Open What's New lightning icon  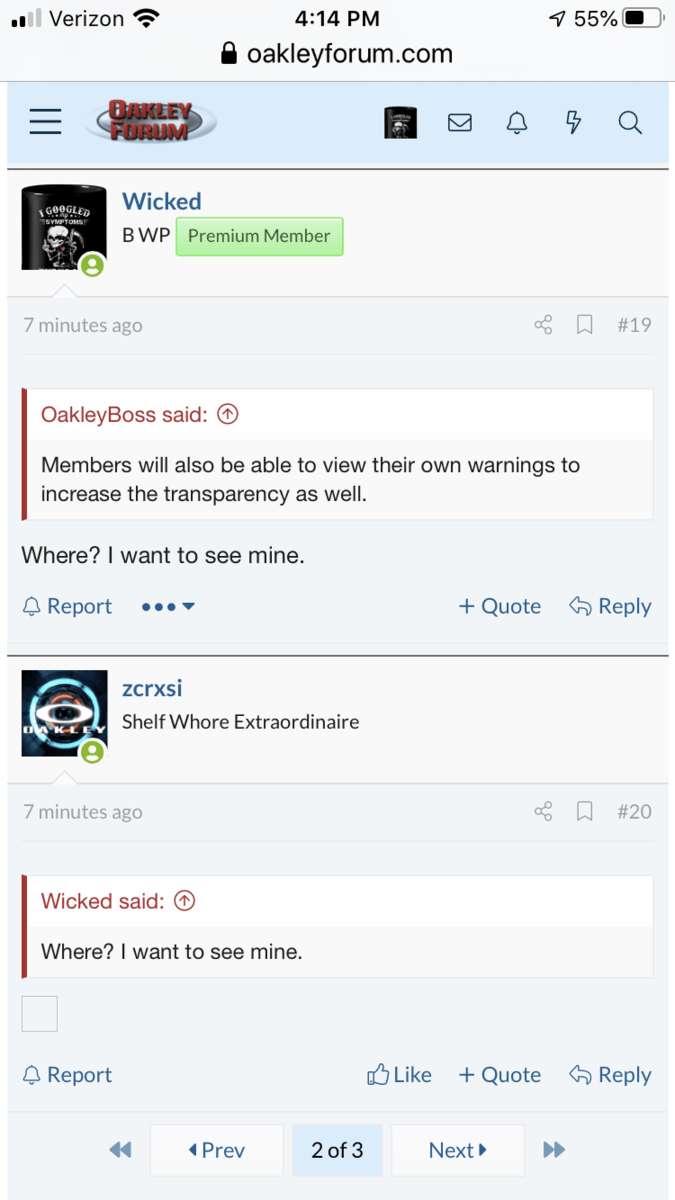(573, 122)
